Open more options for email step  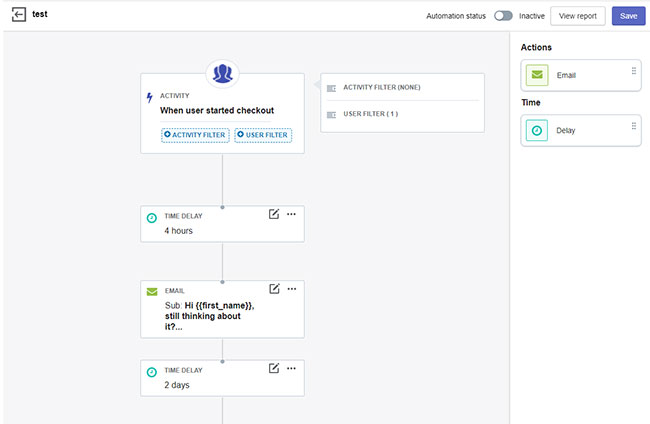292,289
